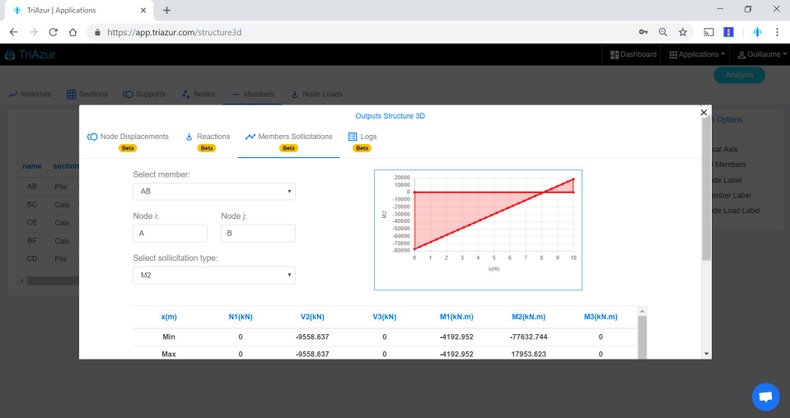Open the sollicitation type dropdown showing M2
790x418 pixels.
point(214,275)
